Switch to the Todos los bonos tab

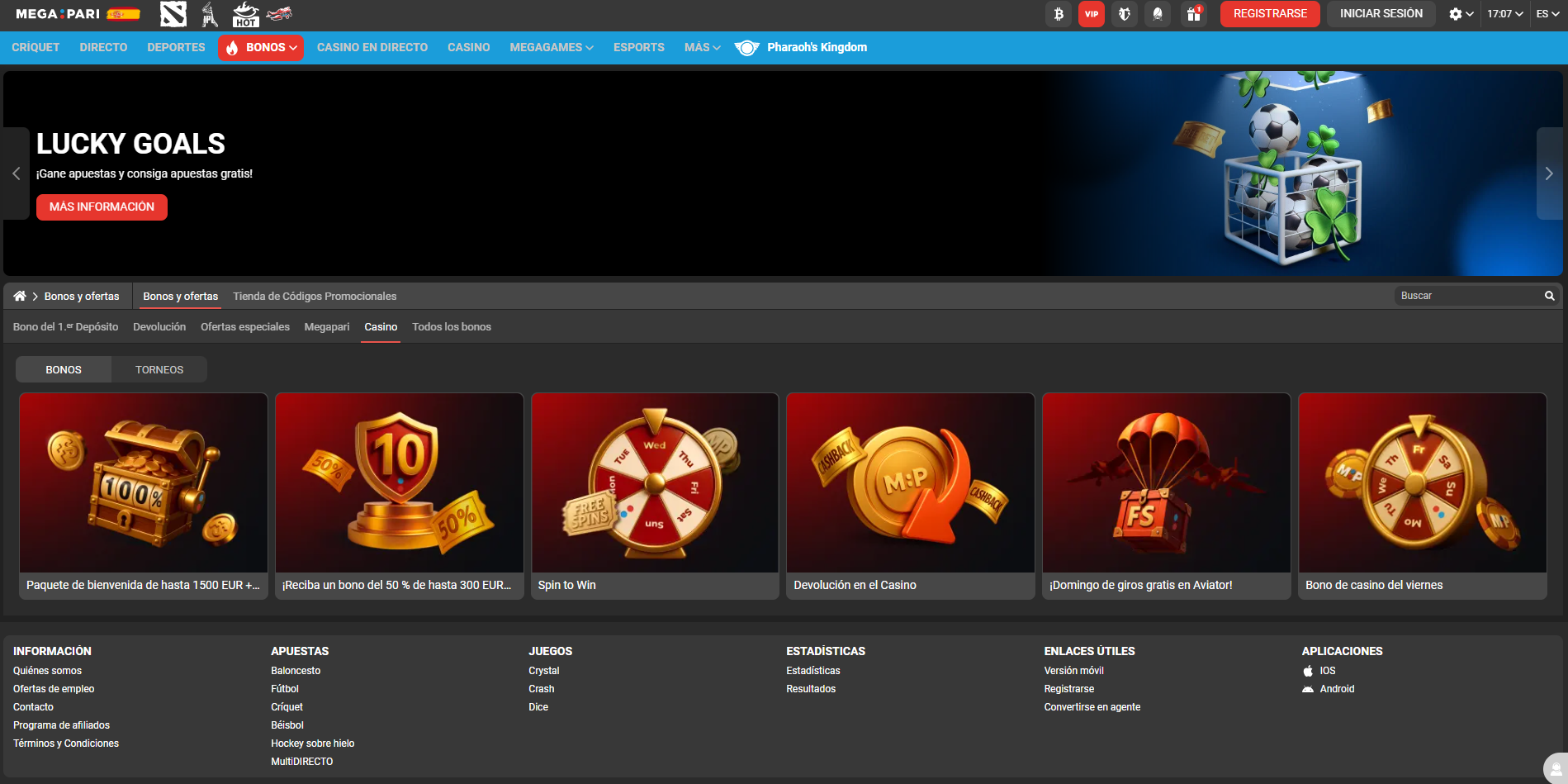pyautogui.click(x=452, y=327)
